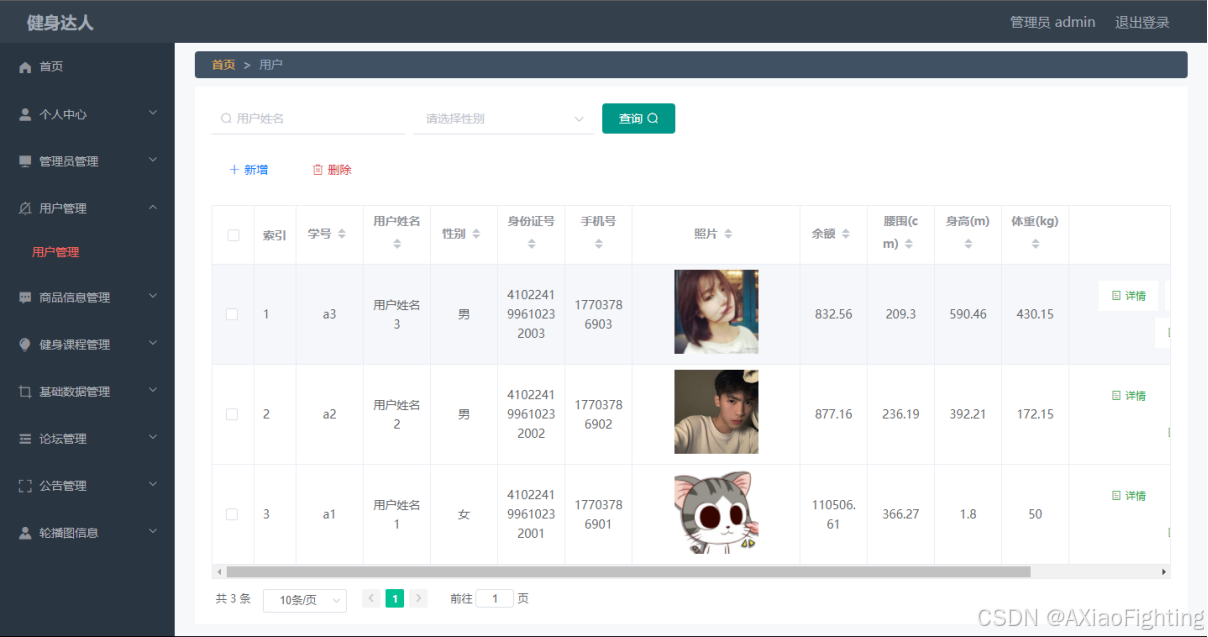Click the 前往 page number input

(x=494, y=598)
